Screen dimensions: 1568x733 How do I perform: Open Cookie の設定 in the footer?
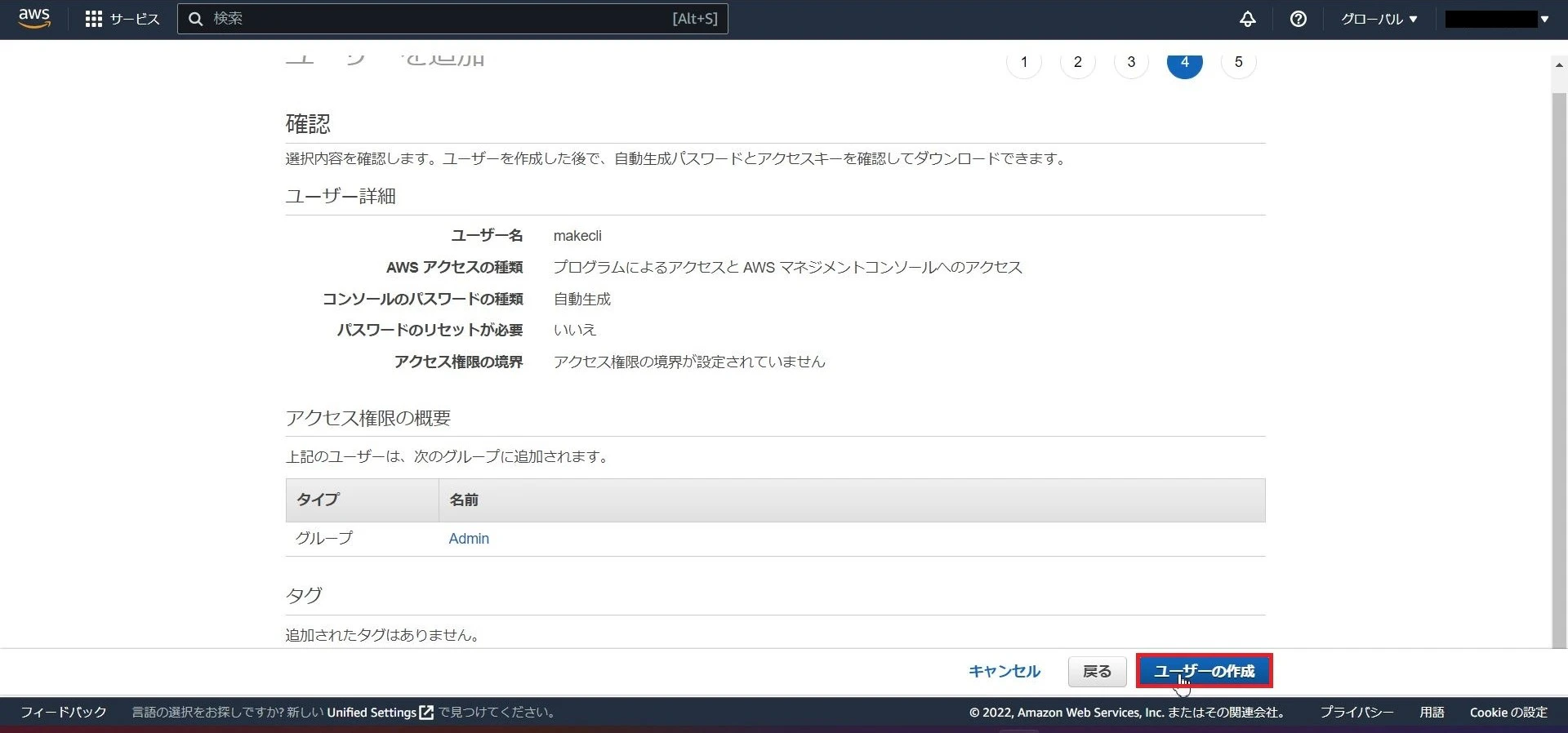(1508, 712)
